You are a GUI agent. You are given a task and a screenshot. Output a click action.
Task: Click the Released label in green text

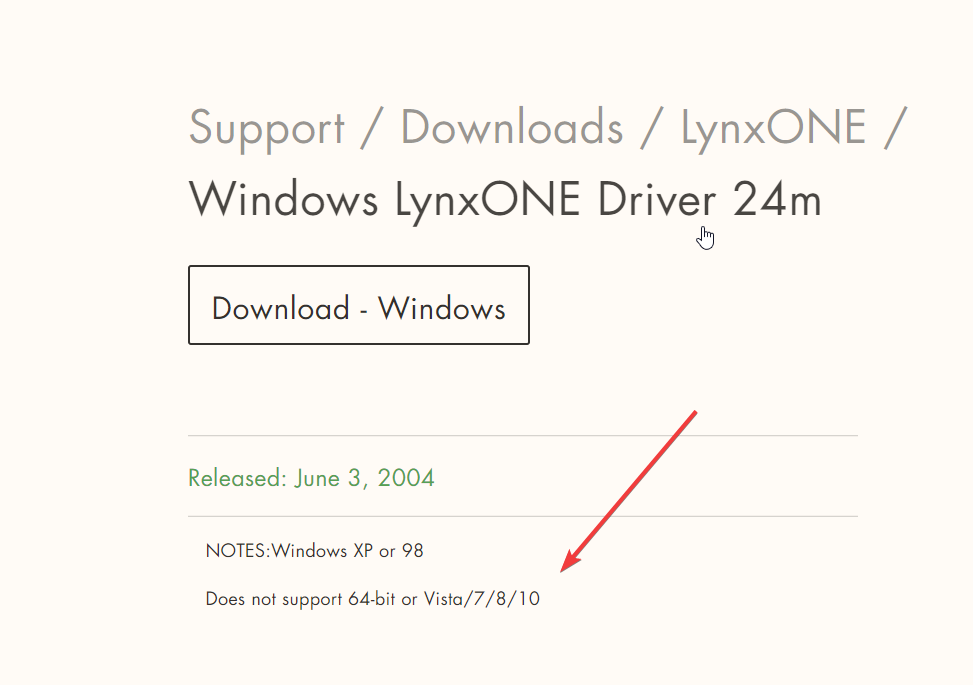coord(237,478)
